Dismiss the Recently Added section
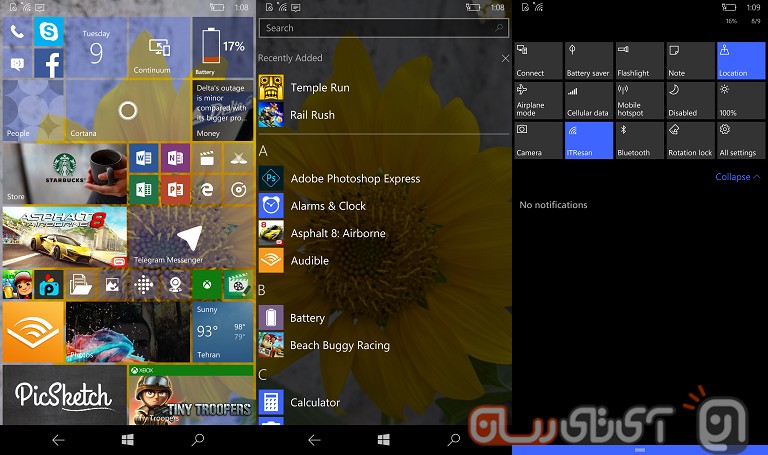This screenshot has width=768, height=455. coord(504,59)
